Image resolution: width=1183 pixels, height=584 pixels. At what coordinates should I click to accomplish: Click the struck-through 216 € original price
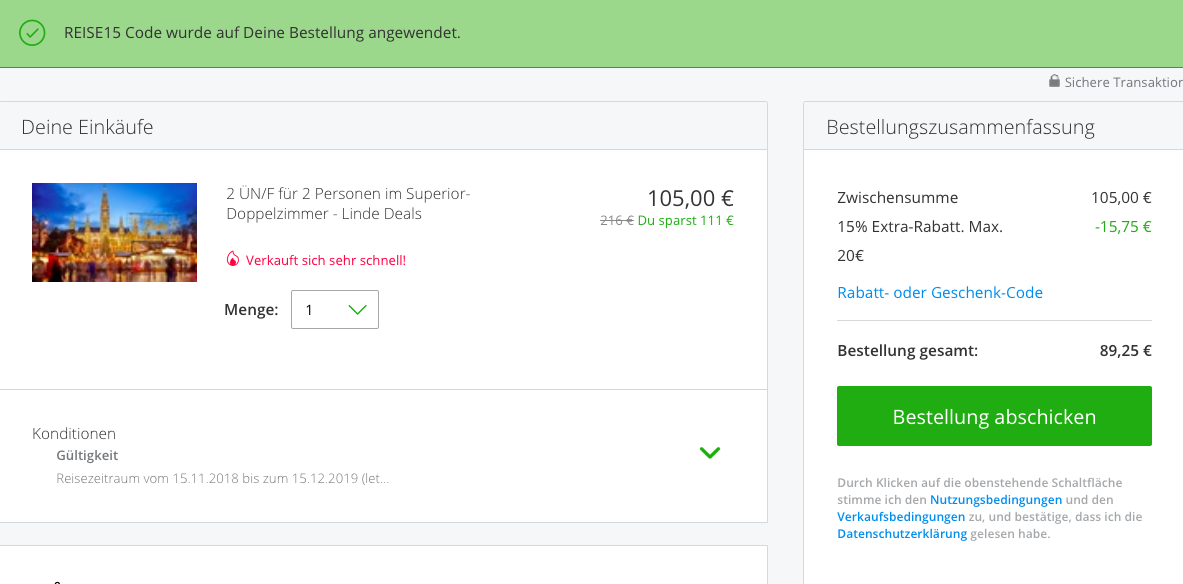pos(616,220)
